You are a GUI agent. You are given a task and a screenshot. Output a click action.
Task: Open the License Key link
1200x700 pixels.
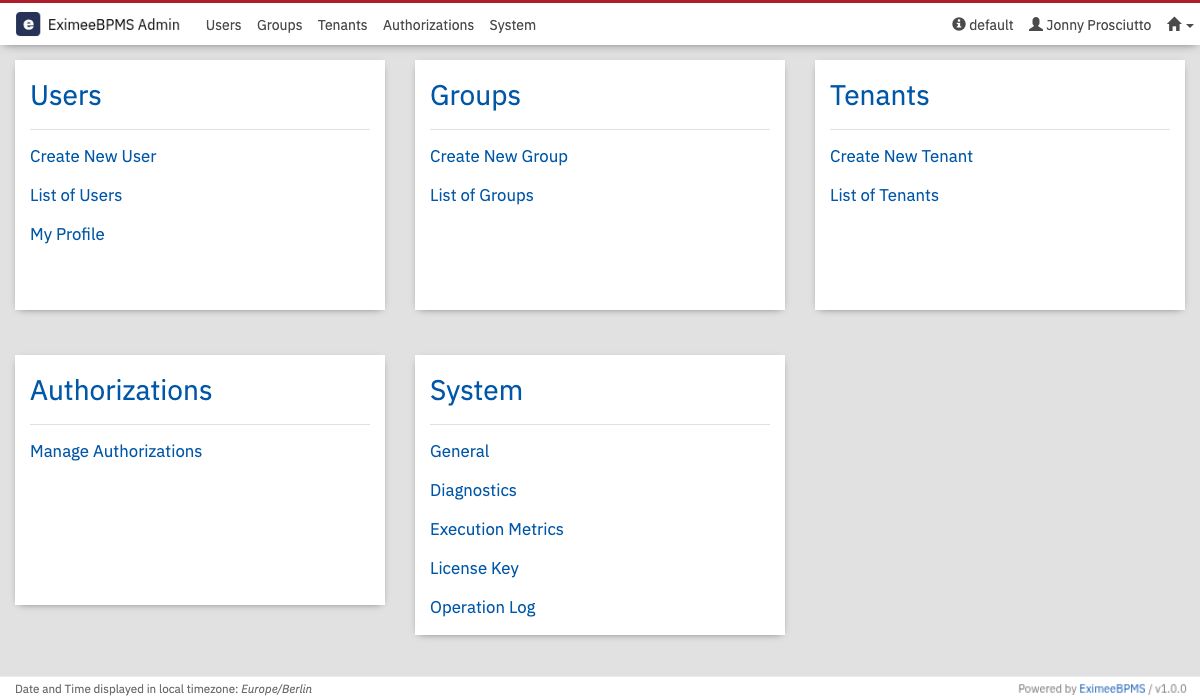[474, 568]
